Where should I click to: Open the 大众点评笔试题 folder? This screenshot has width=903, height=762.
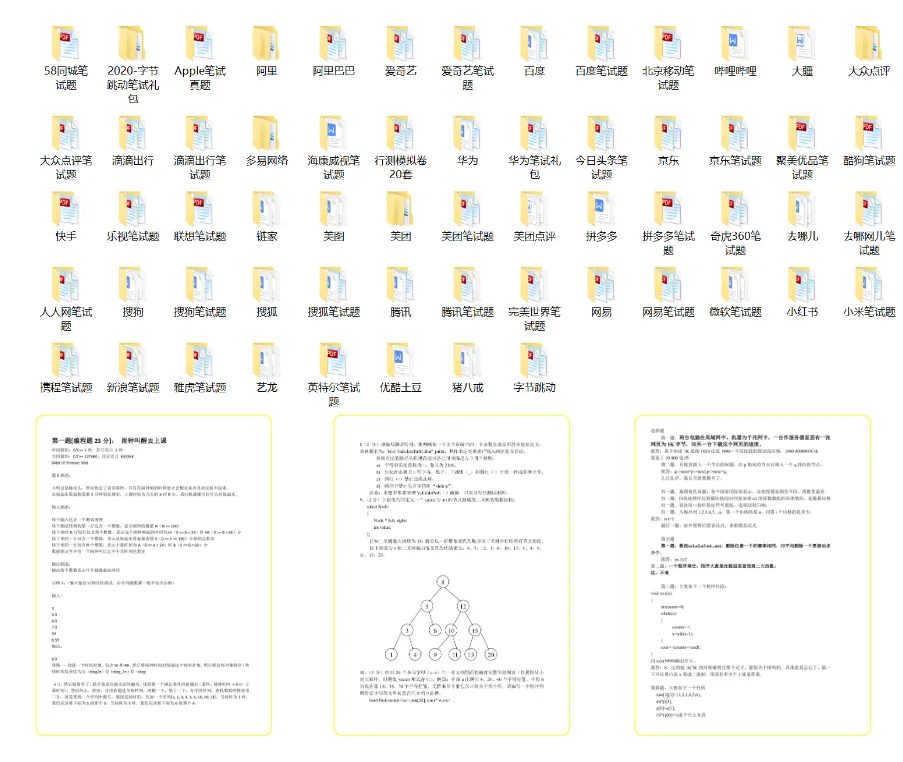pos(66,133)
